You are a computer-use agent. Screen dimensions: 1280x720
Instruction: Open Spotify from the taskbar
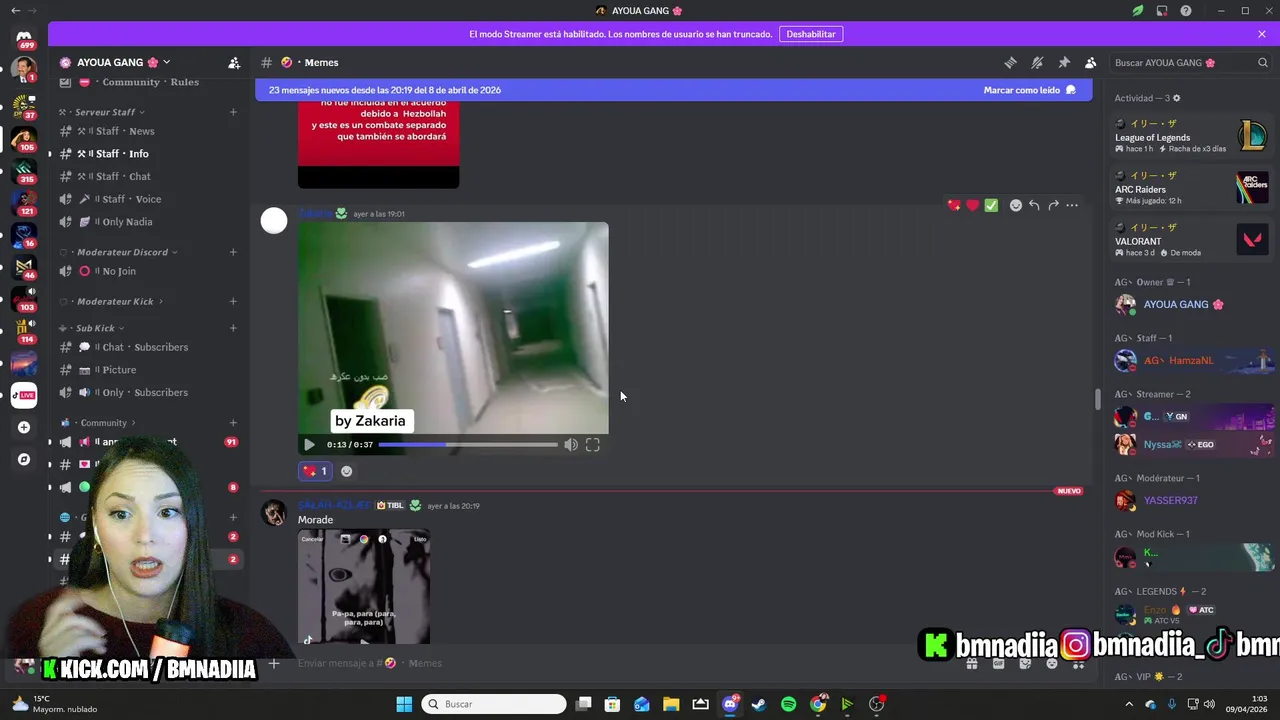tap(788, 704)
